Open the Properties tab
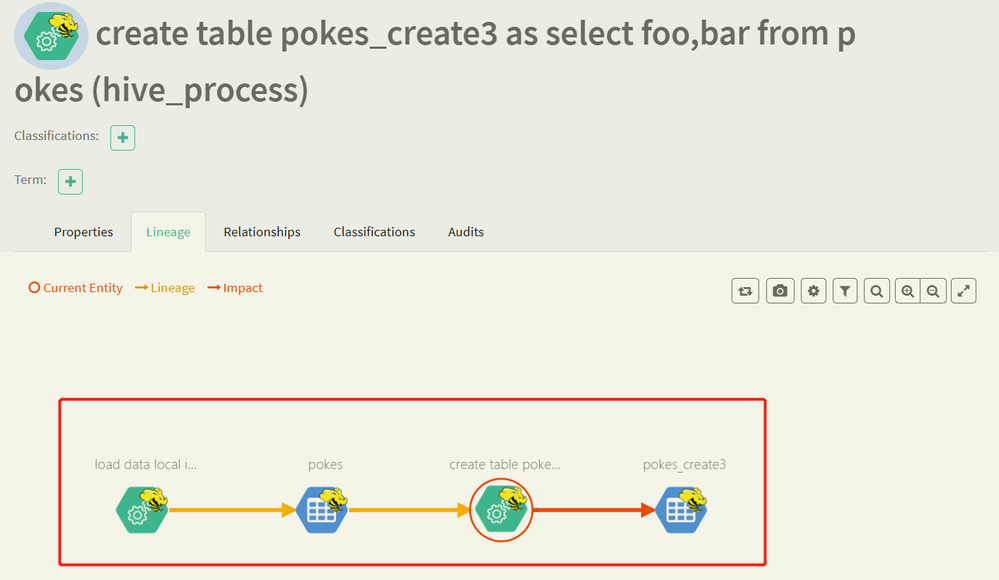999x580 pixels. (x=83, y=232)
